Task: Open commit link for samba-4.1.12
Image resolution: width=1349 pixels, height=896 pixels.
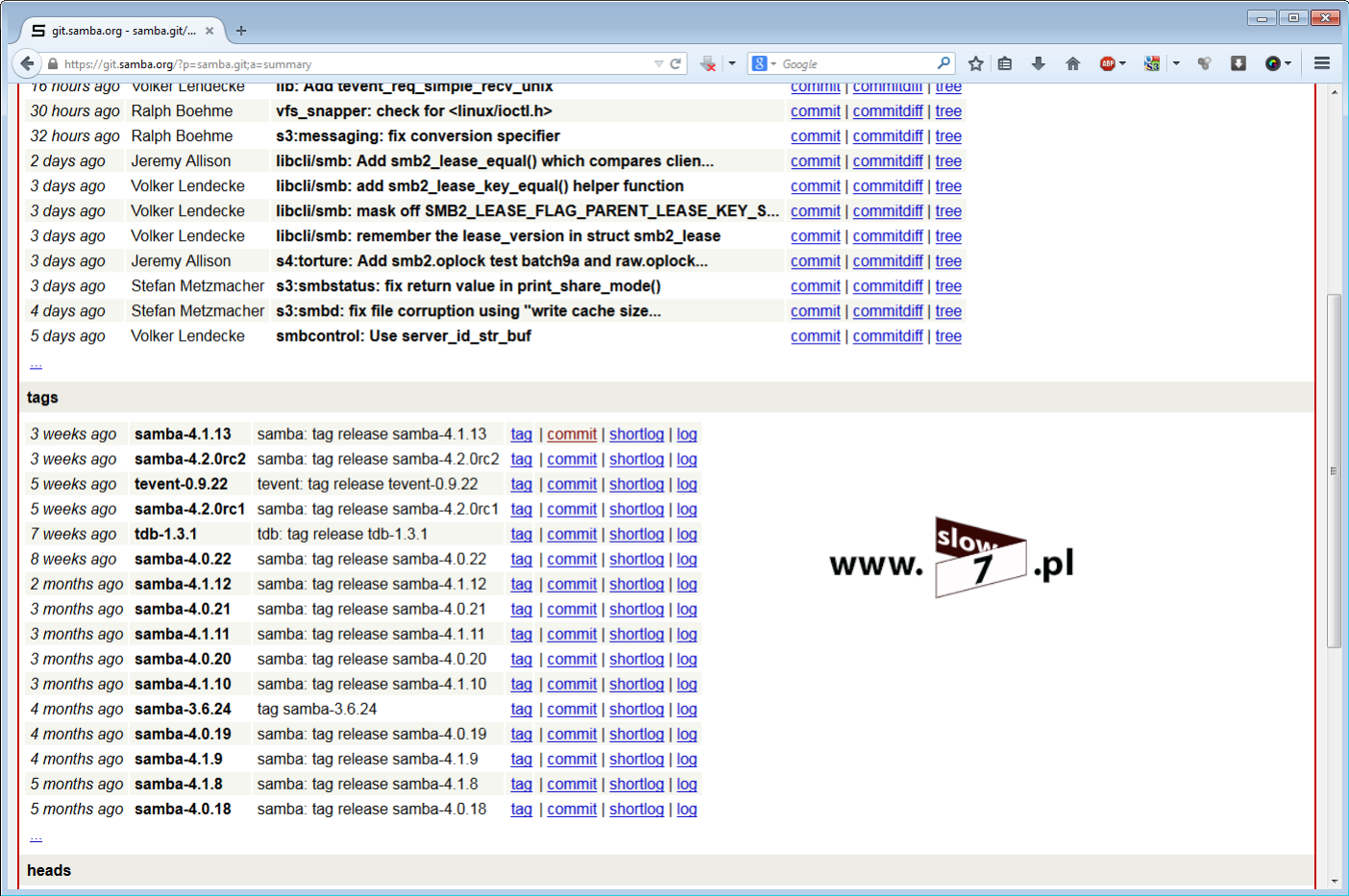Action: point(572,584)
